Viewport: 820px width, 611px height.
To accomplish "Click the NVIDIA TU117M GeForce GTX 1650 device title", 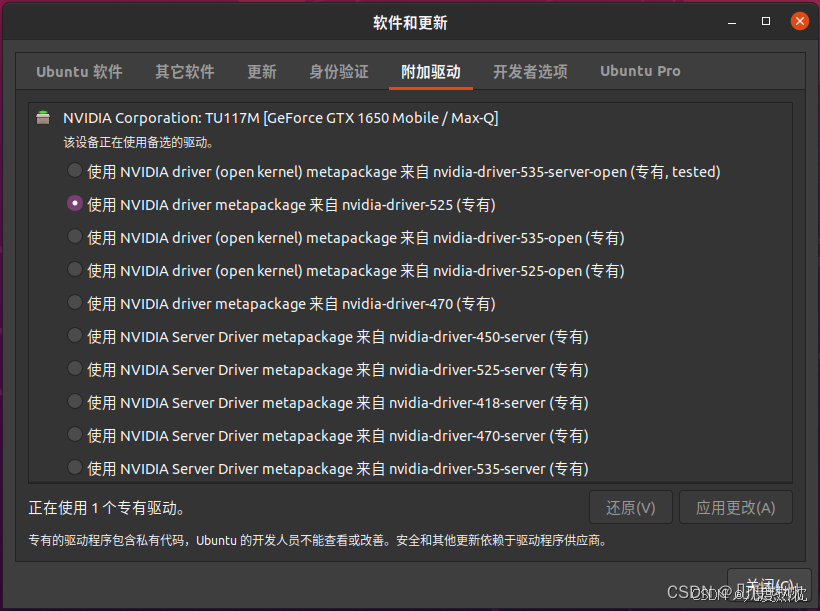I will pyautogui.click(x=280, y=118).
